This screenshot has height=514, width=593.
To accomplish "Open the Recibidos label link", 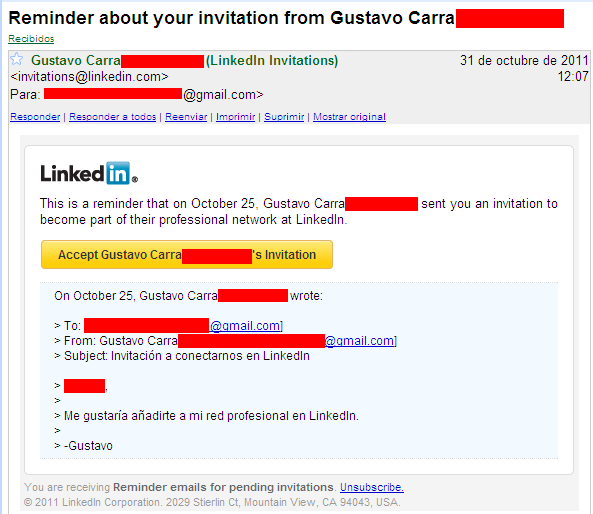I will (x=31, y=39).
